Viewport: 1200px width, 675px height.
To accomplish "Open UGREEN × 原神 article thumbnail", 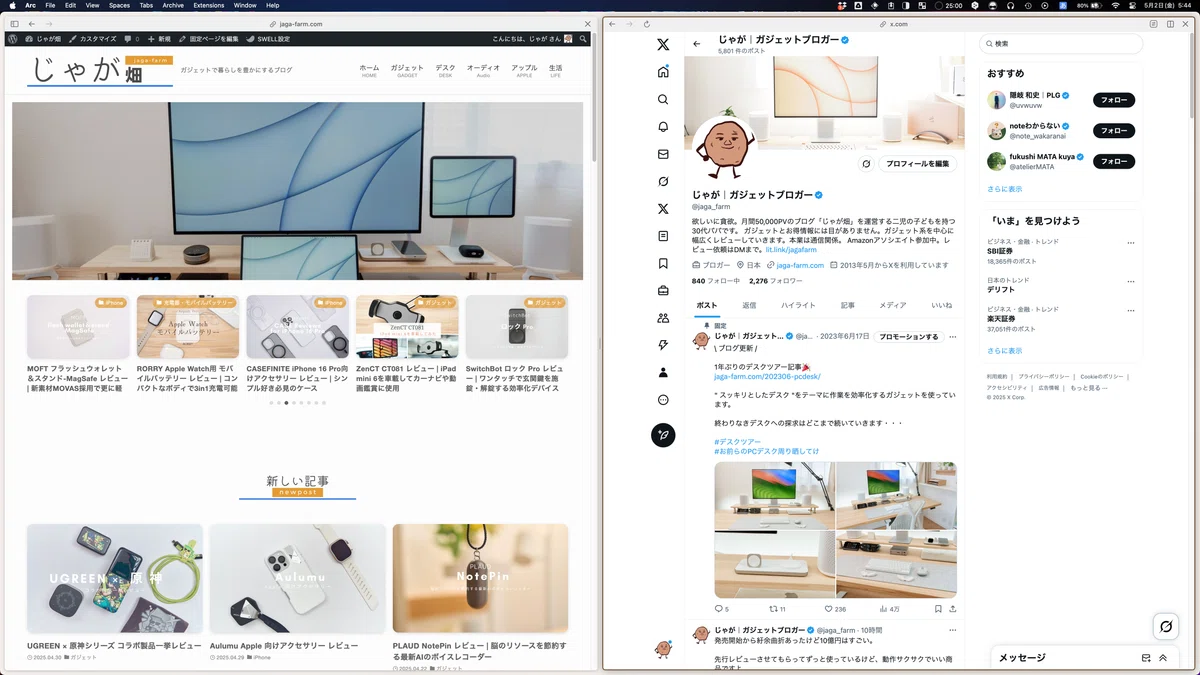I will point(115,579).
